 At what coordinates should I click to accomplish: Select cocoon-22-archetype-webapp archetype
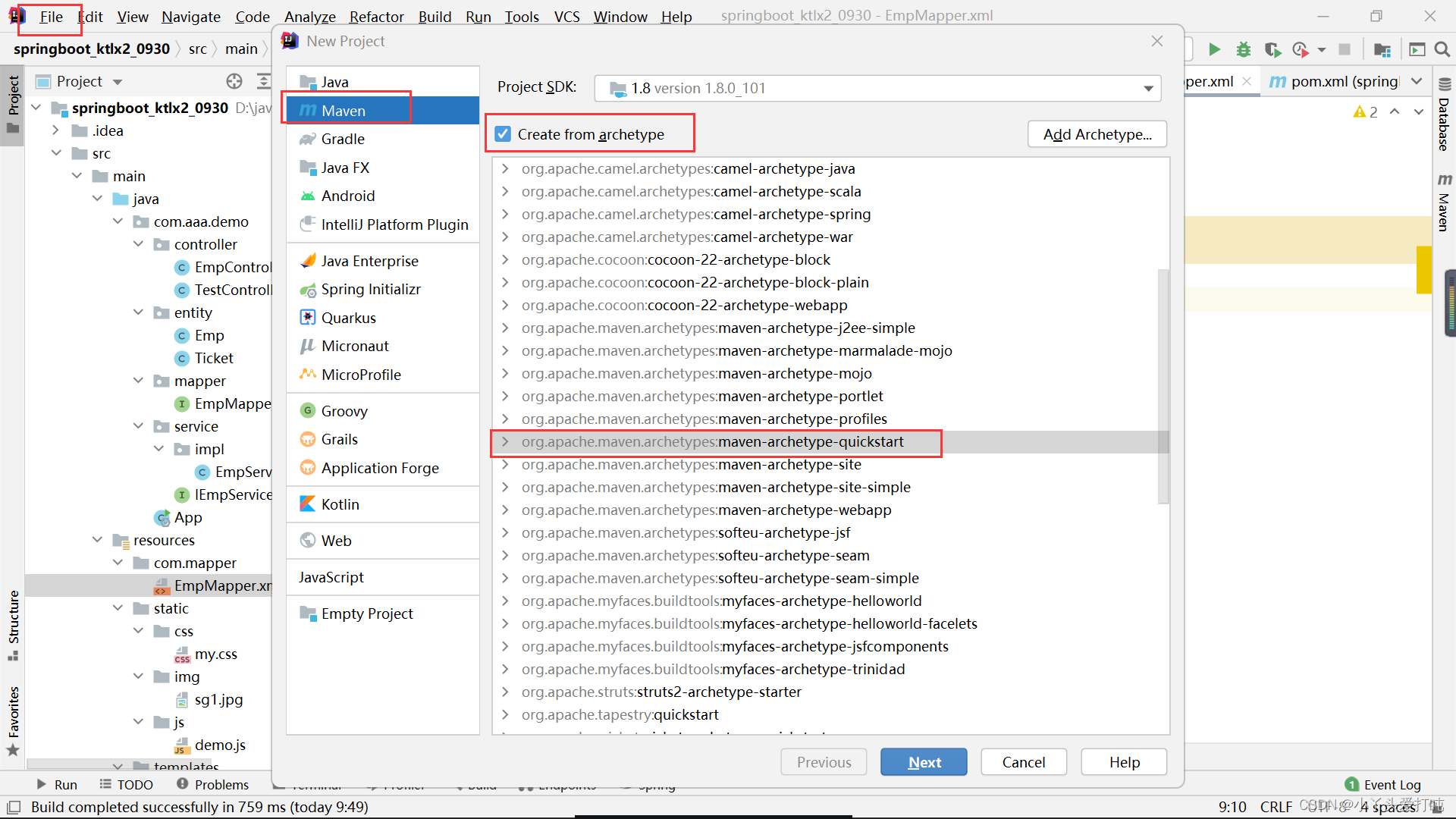coord(684,305)
